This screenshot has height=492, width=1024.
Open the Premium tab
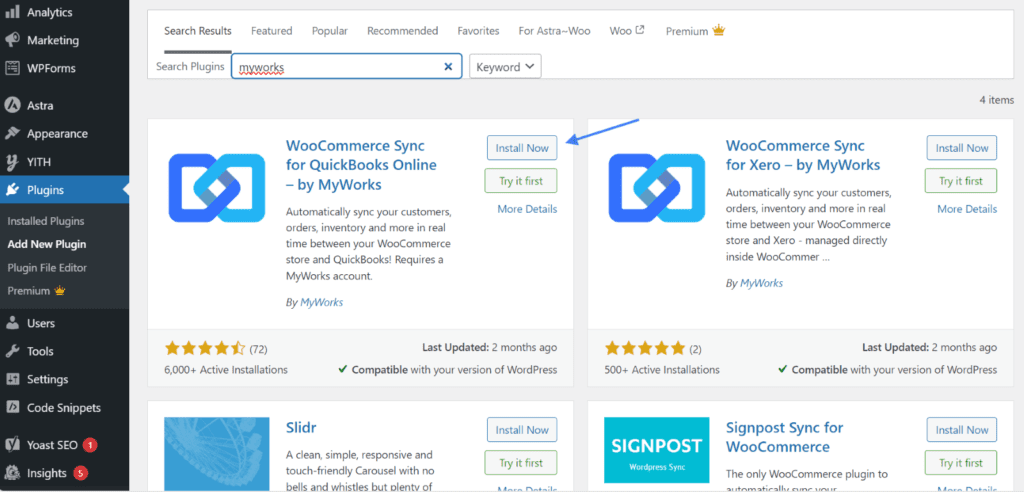point(696,31)
